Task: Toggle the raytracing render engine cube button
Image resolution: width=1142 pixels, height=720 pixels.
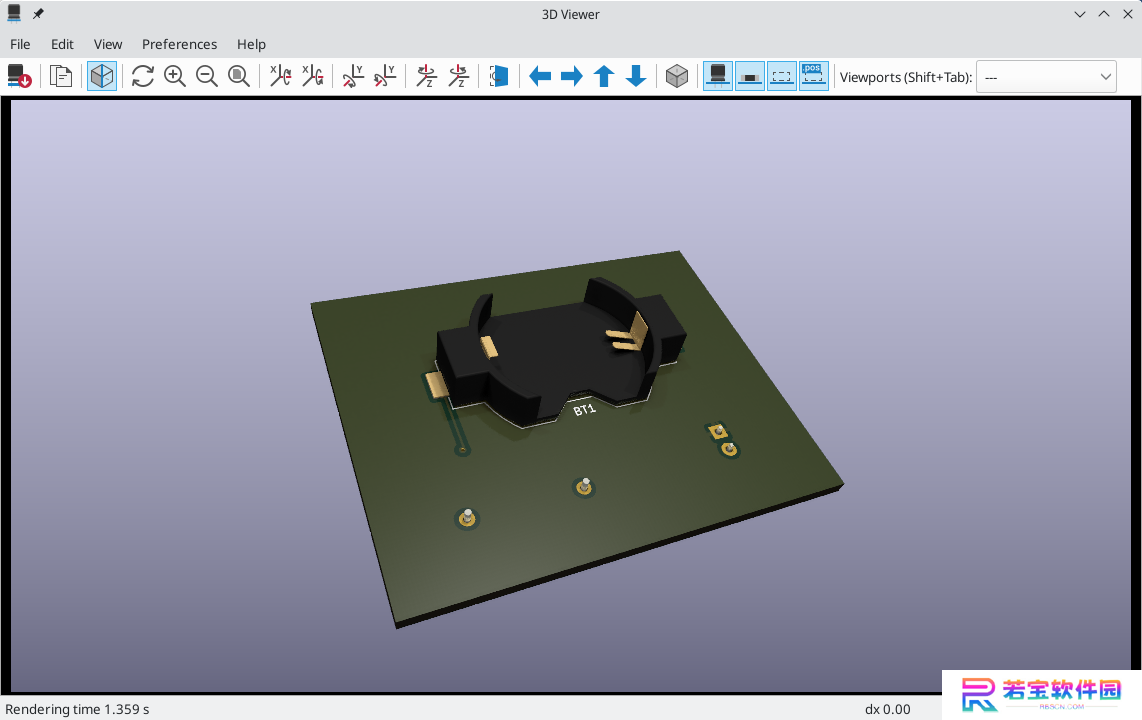Action: (x=102, y=76)
